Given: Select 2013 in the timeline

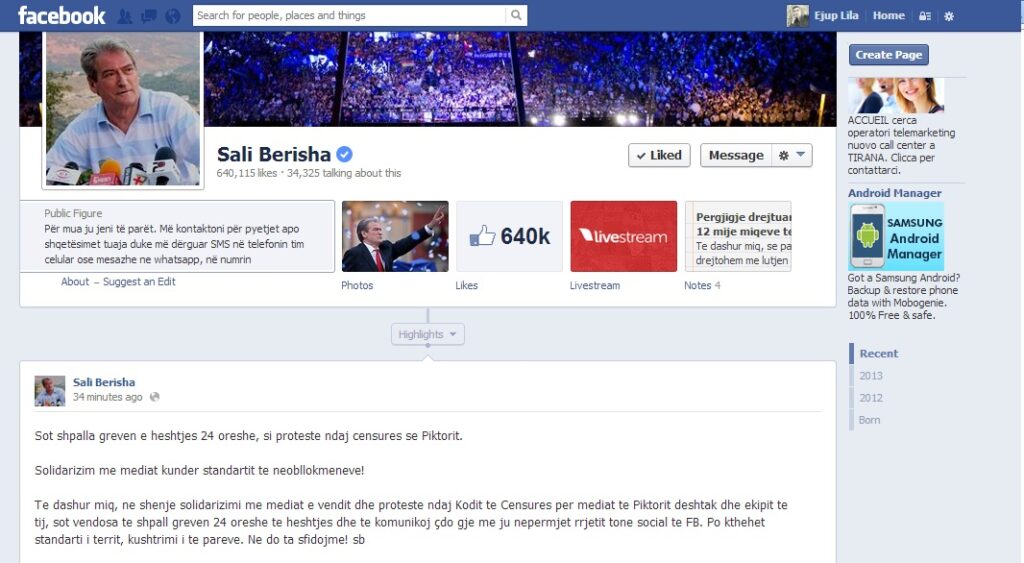Looking at the screenshot, I should click(871, 376).
